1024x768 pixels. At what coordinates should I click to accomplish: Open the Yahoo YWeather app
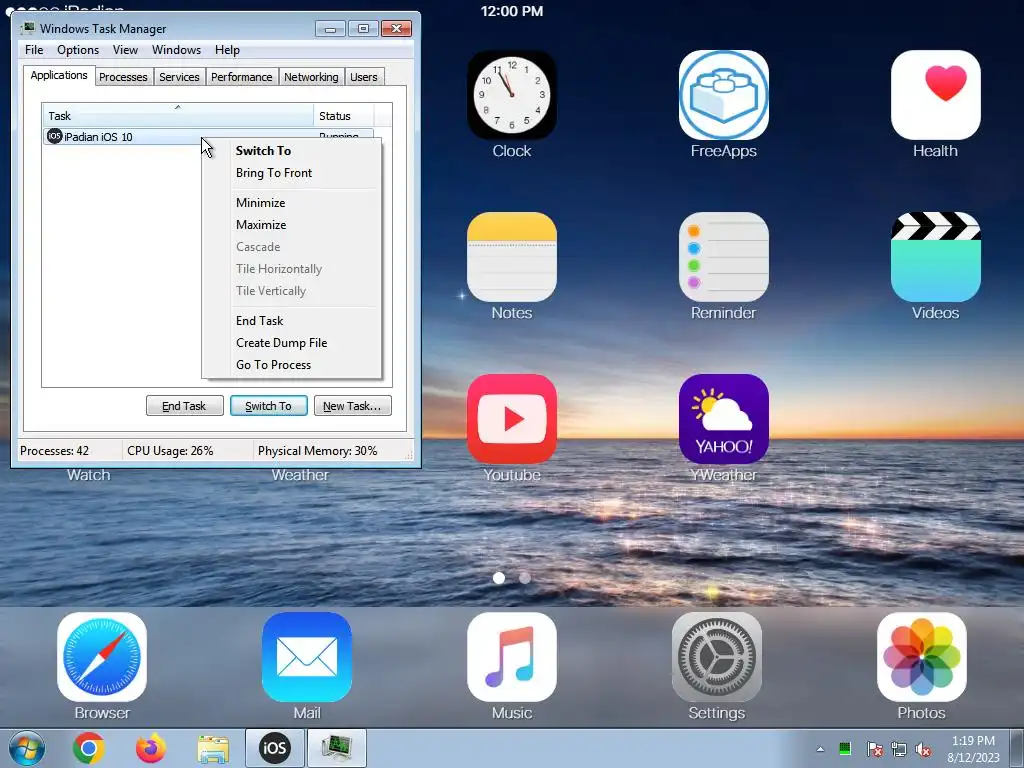pos(724,419)
